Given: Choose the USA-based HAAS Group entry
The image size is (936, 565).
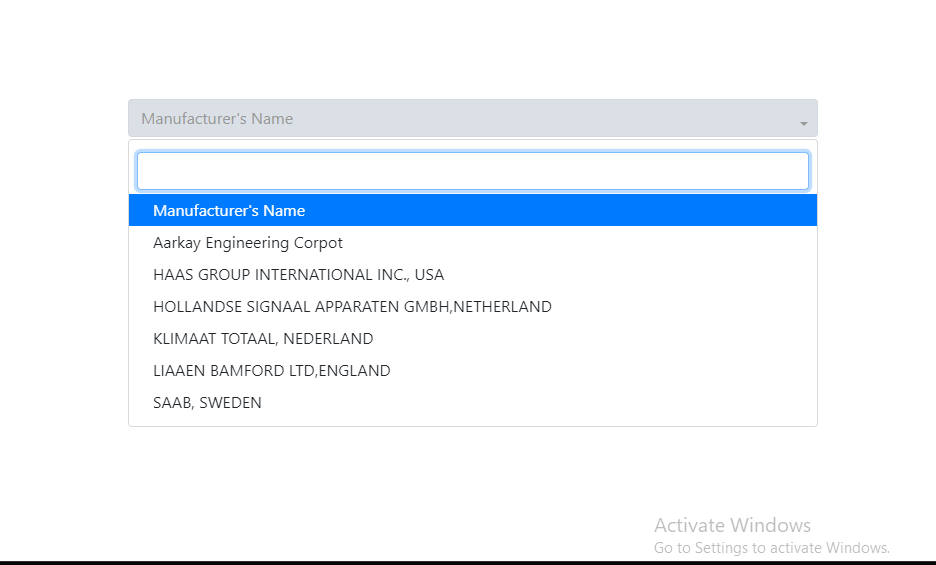Looking at the screenshot, I should coord(298,275).
